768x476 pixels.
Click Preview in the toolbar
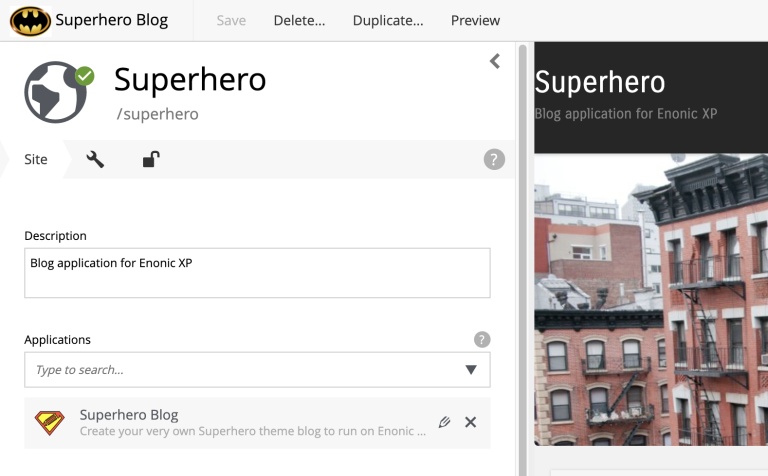point(475,20)
